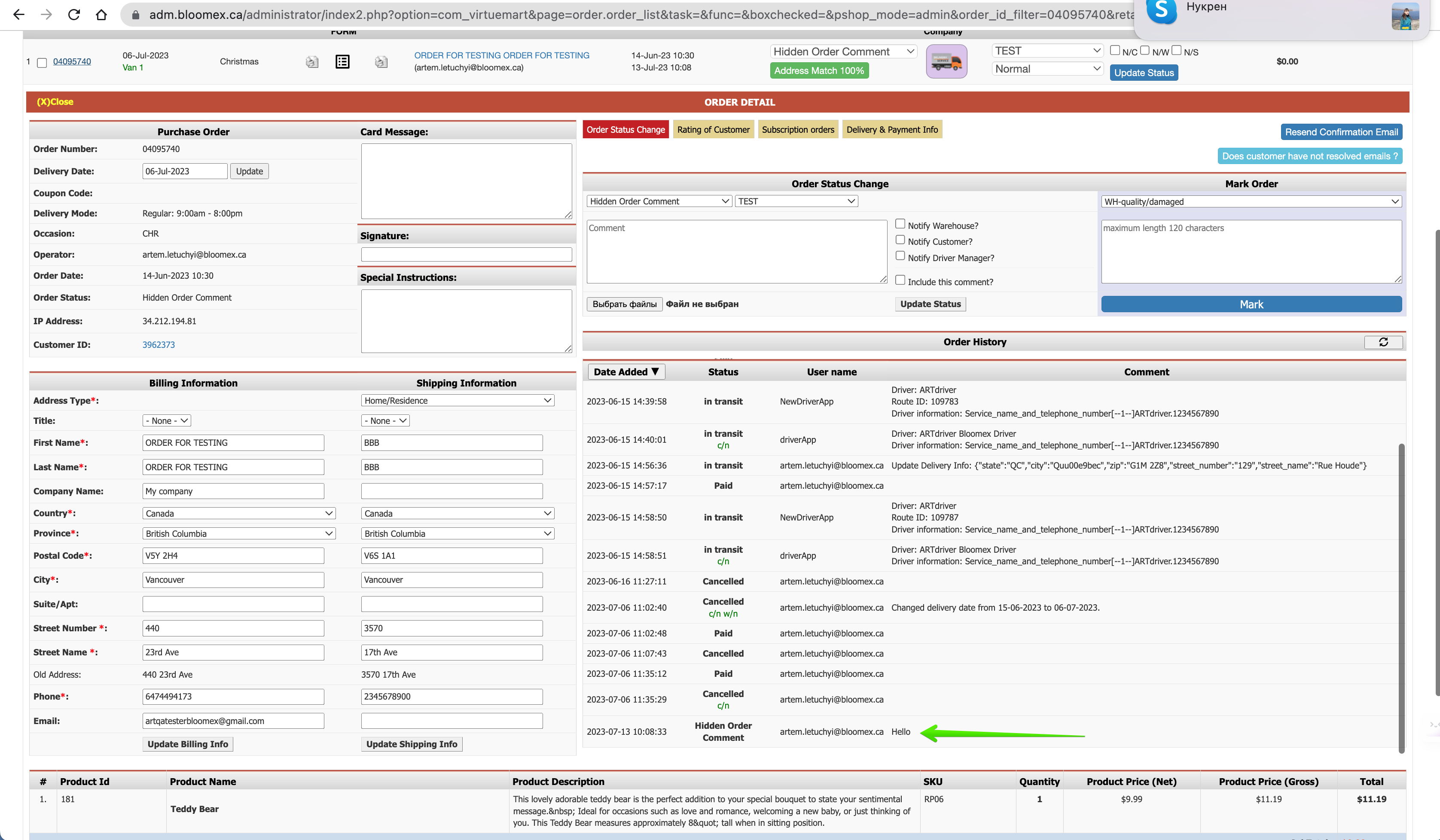Click the browser forward arrow

46,14
